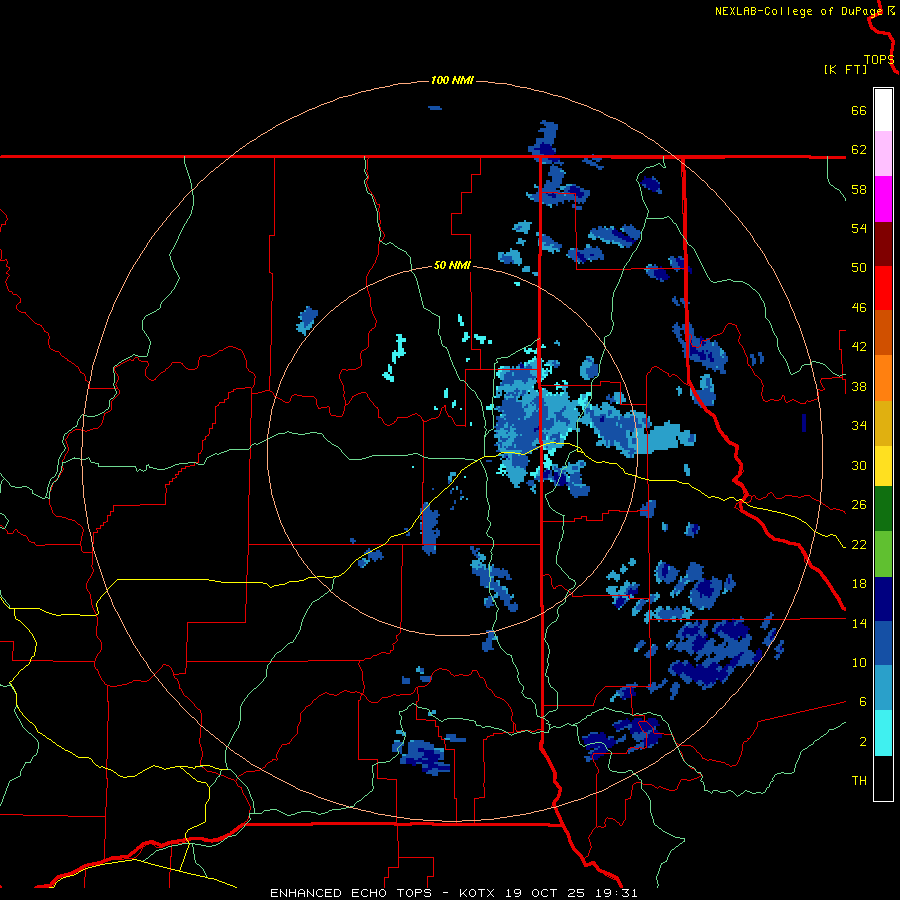Image resolution: width=900 pixels, height=900 pixels.
Task: Click the '10' legend label
Action: (x=859, y=662)
